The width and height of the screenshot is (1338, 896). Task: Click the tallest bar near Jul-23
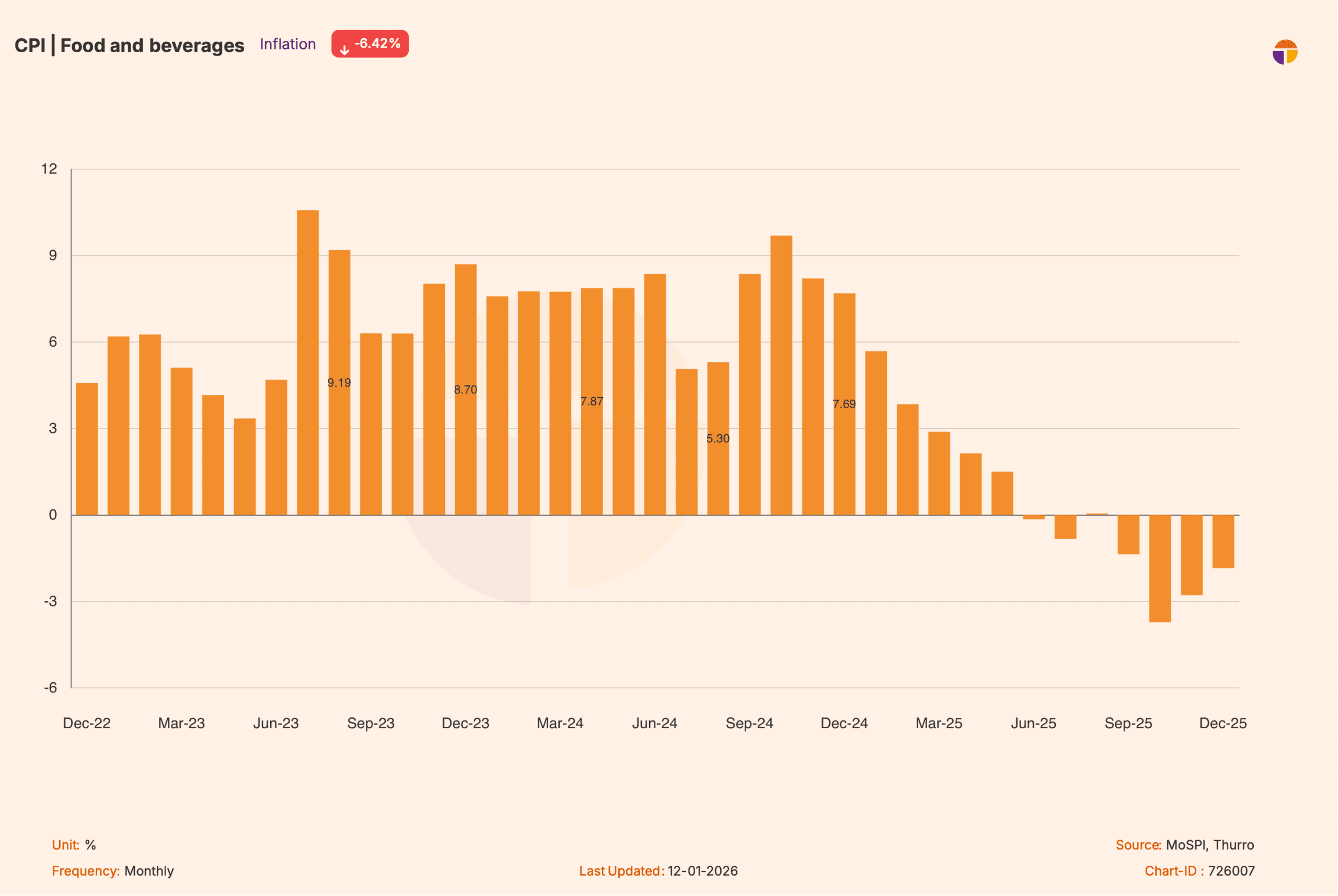point(308,362)
